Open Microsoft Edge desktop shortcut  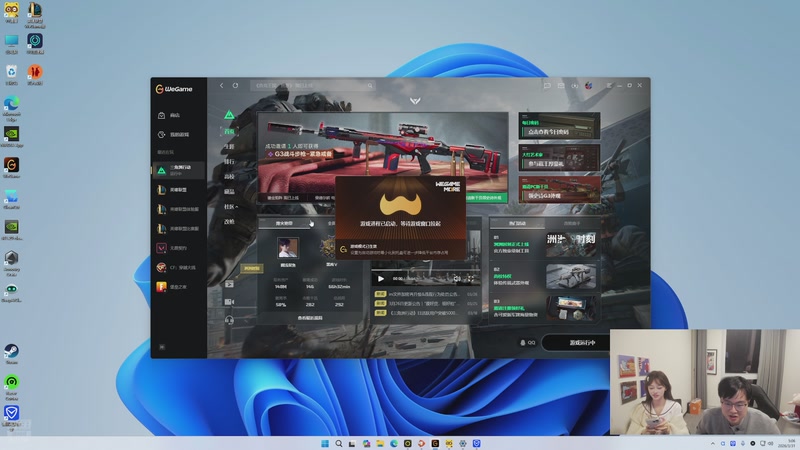(11, 109)
